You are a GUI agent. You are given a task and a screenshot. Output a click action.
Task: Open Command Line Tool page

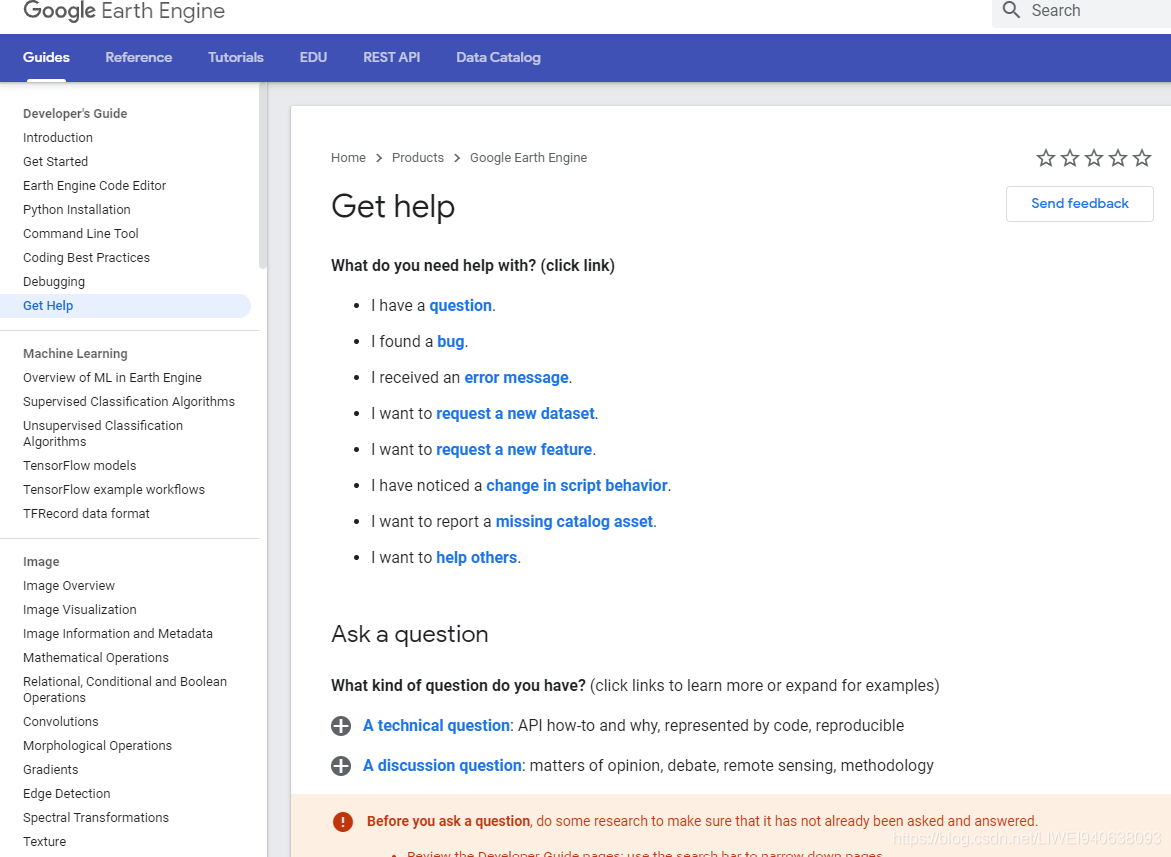click(x=81, y=234)
